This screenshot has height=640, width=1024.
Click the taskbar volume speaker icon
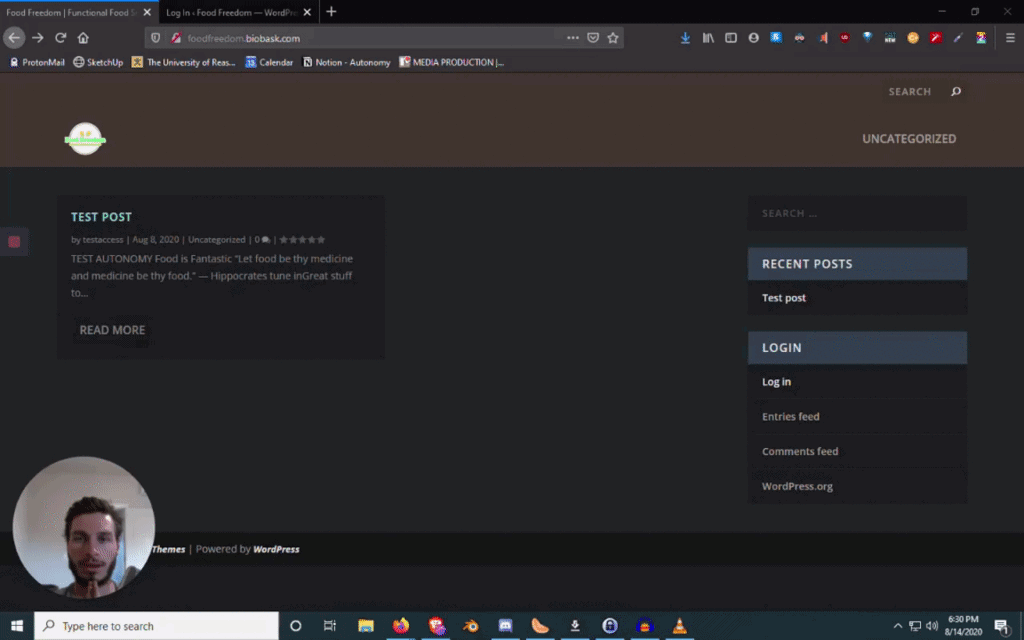point(932,626)
